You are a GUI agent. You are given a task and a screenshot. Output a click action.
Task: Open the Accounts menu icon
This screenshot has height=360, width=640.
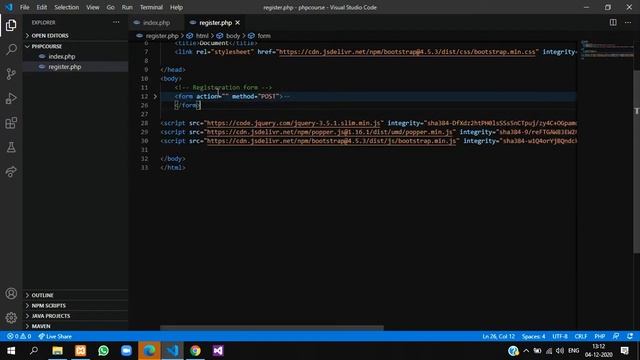11,293
